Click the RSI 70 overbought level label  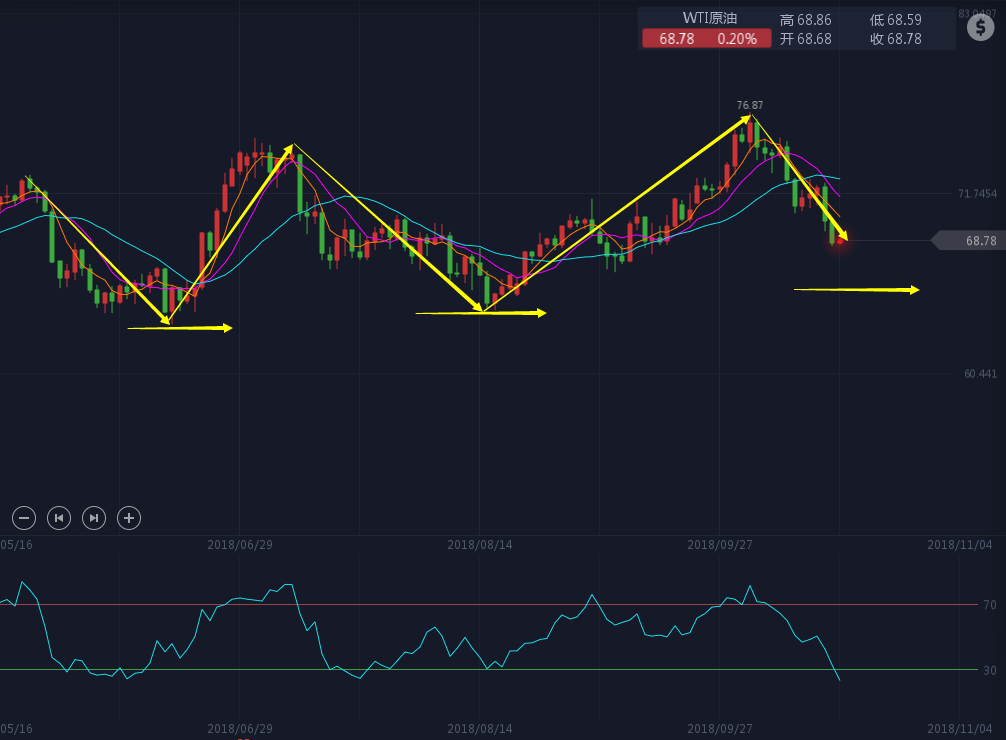989,605
